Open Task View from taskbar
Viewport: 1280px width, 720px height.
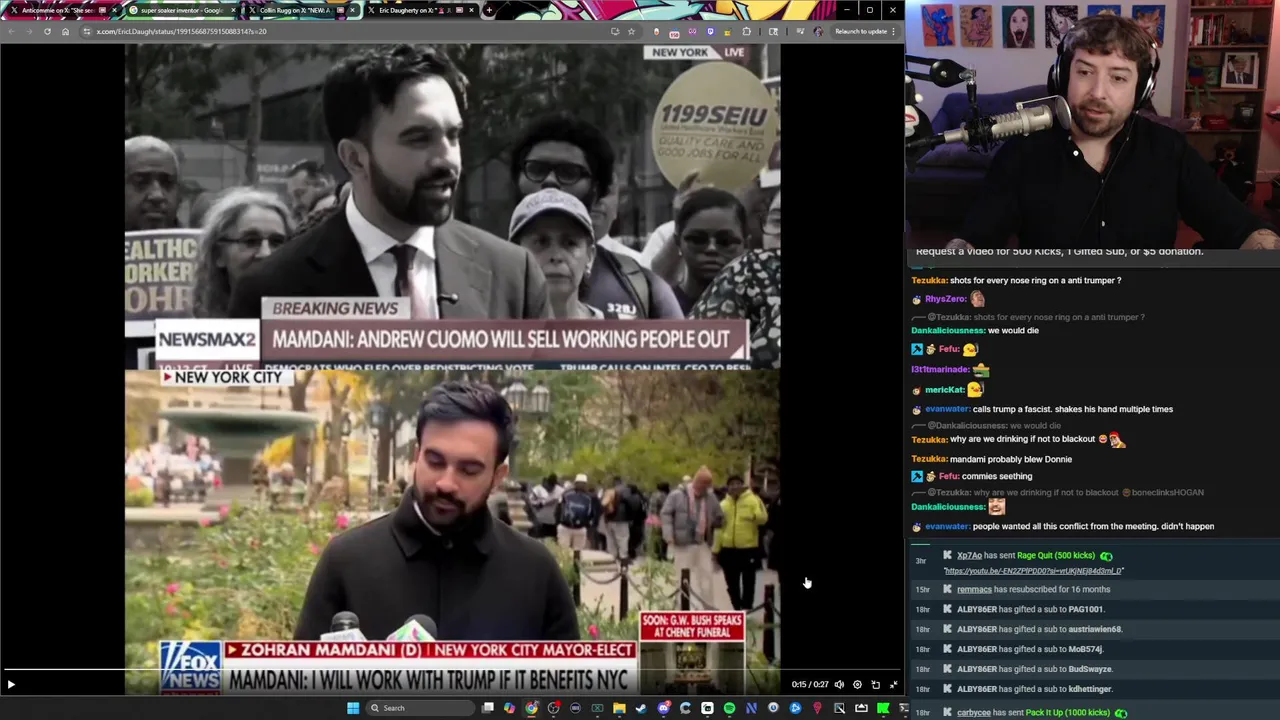pyautogui.click(x=487, y=708)
